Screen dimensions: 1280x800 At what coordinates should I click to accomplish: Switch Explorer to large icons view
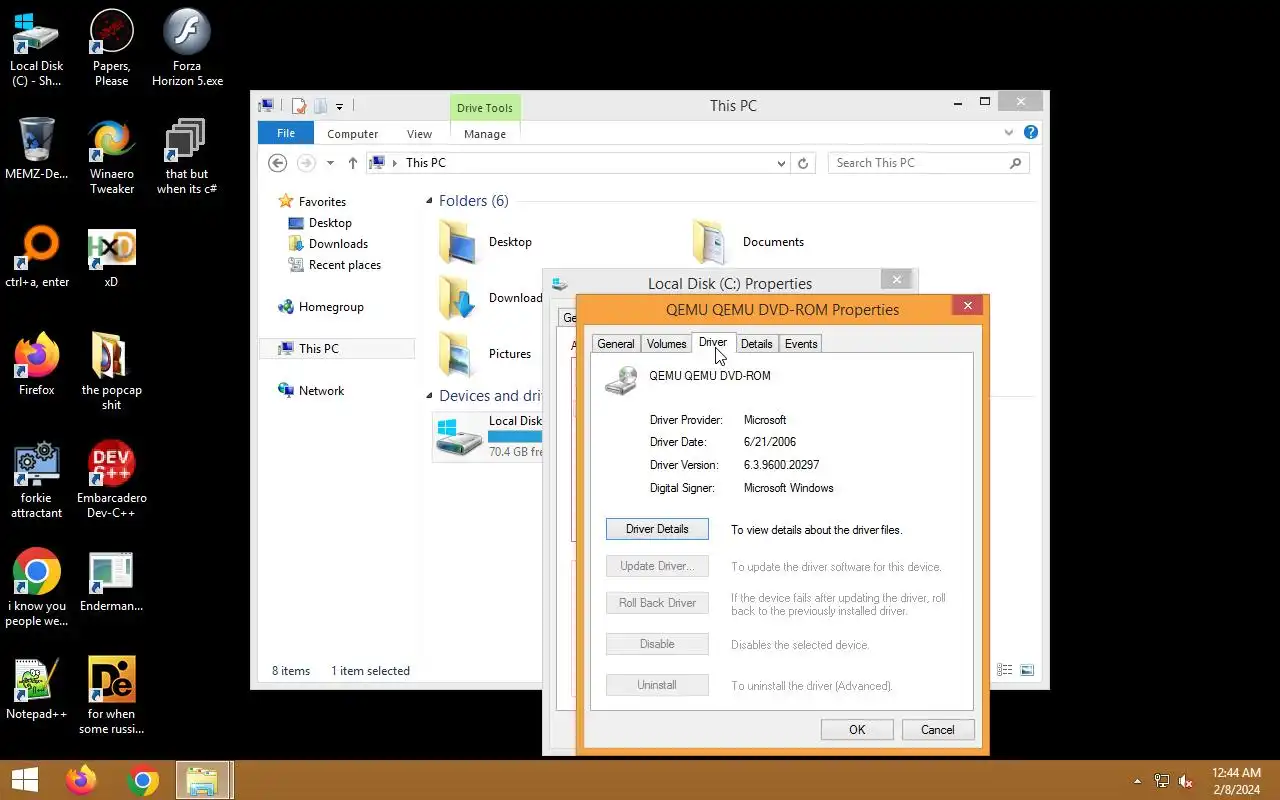(1026, 670)
